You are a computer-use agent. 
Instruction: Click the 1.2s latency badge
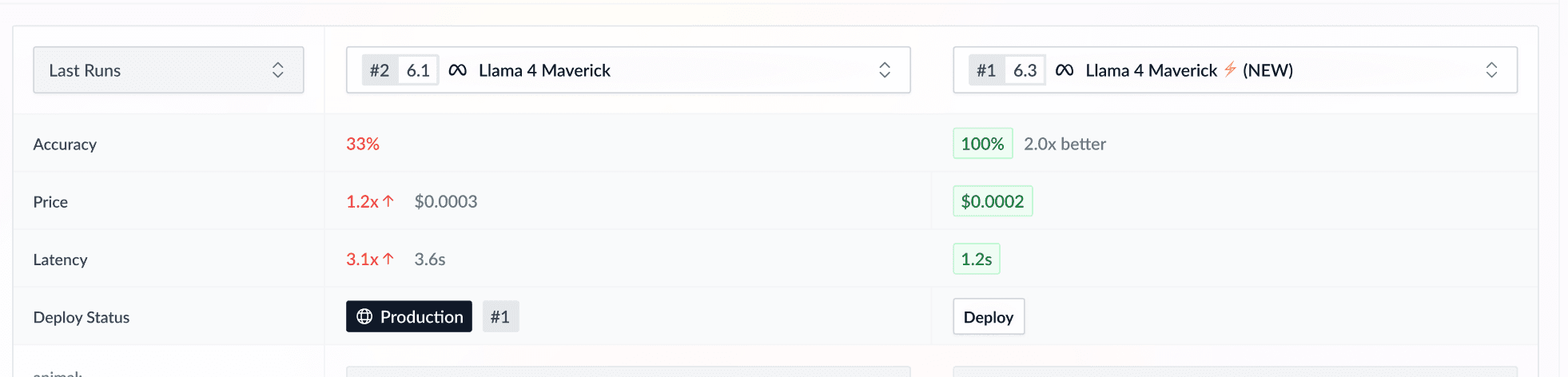(x=977, y=259)
